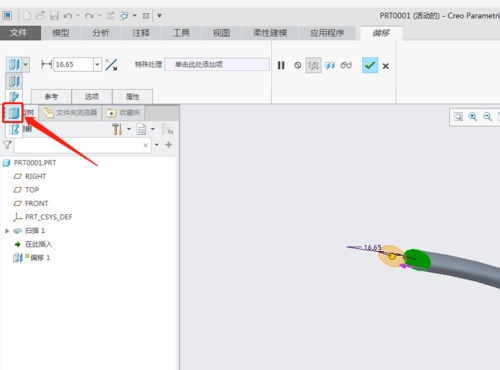Screen dimensions: 500x370
Task: Click the zoom in magnifier icon
Action: [473, 117]
